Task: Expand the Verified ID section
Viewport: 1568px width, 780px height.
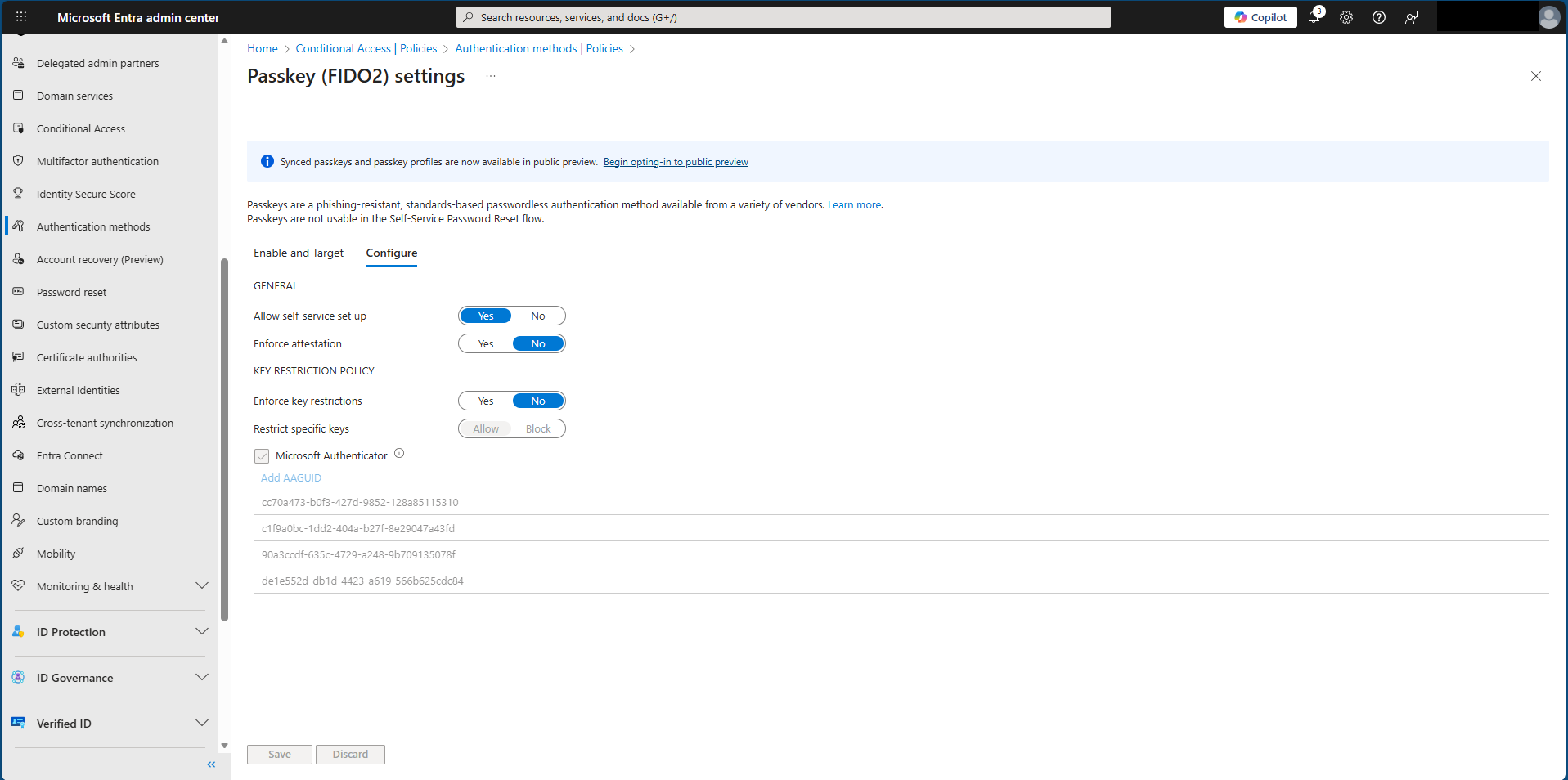Action: [202, 724]
